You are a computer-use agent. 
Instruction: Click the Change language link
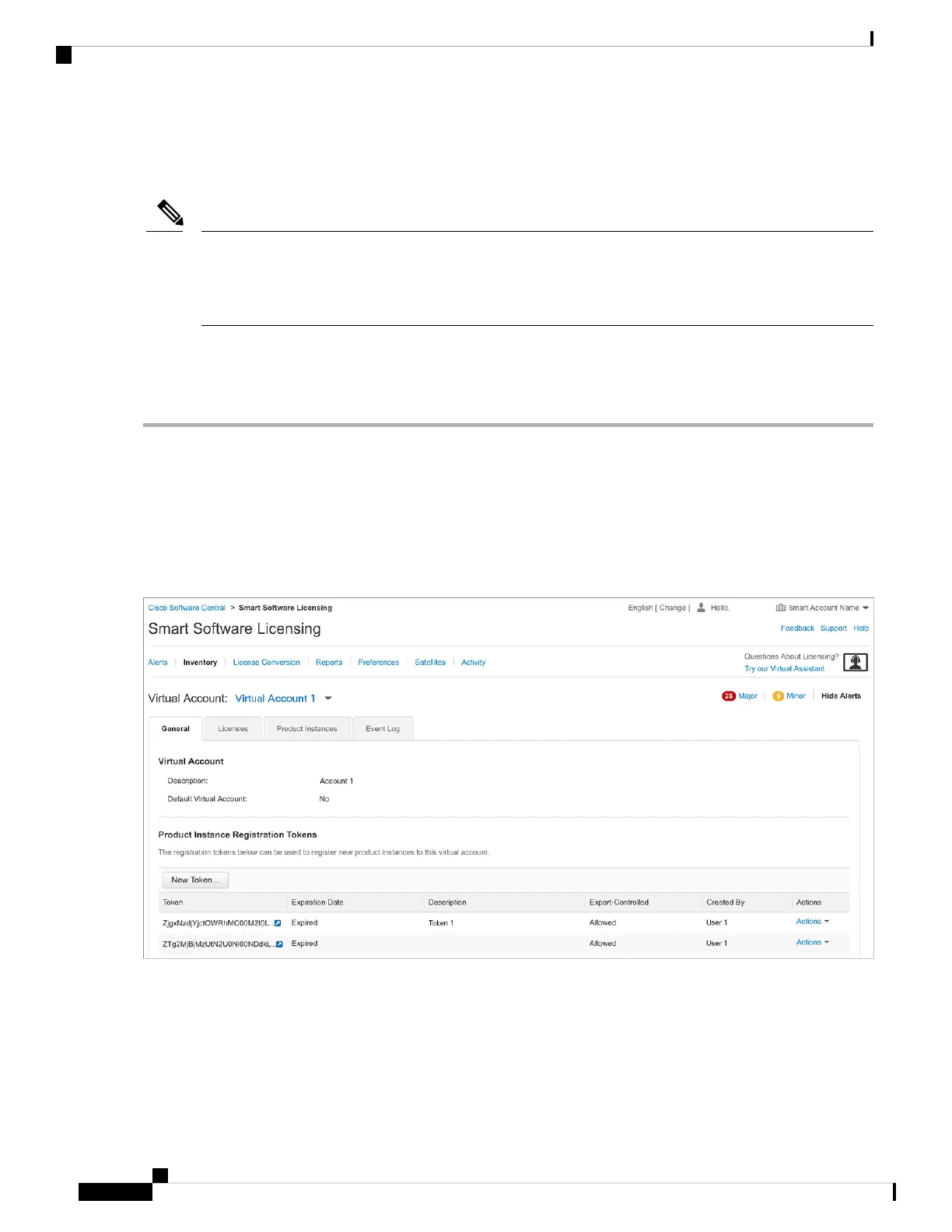coord(673,608)
